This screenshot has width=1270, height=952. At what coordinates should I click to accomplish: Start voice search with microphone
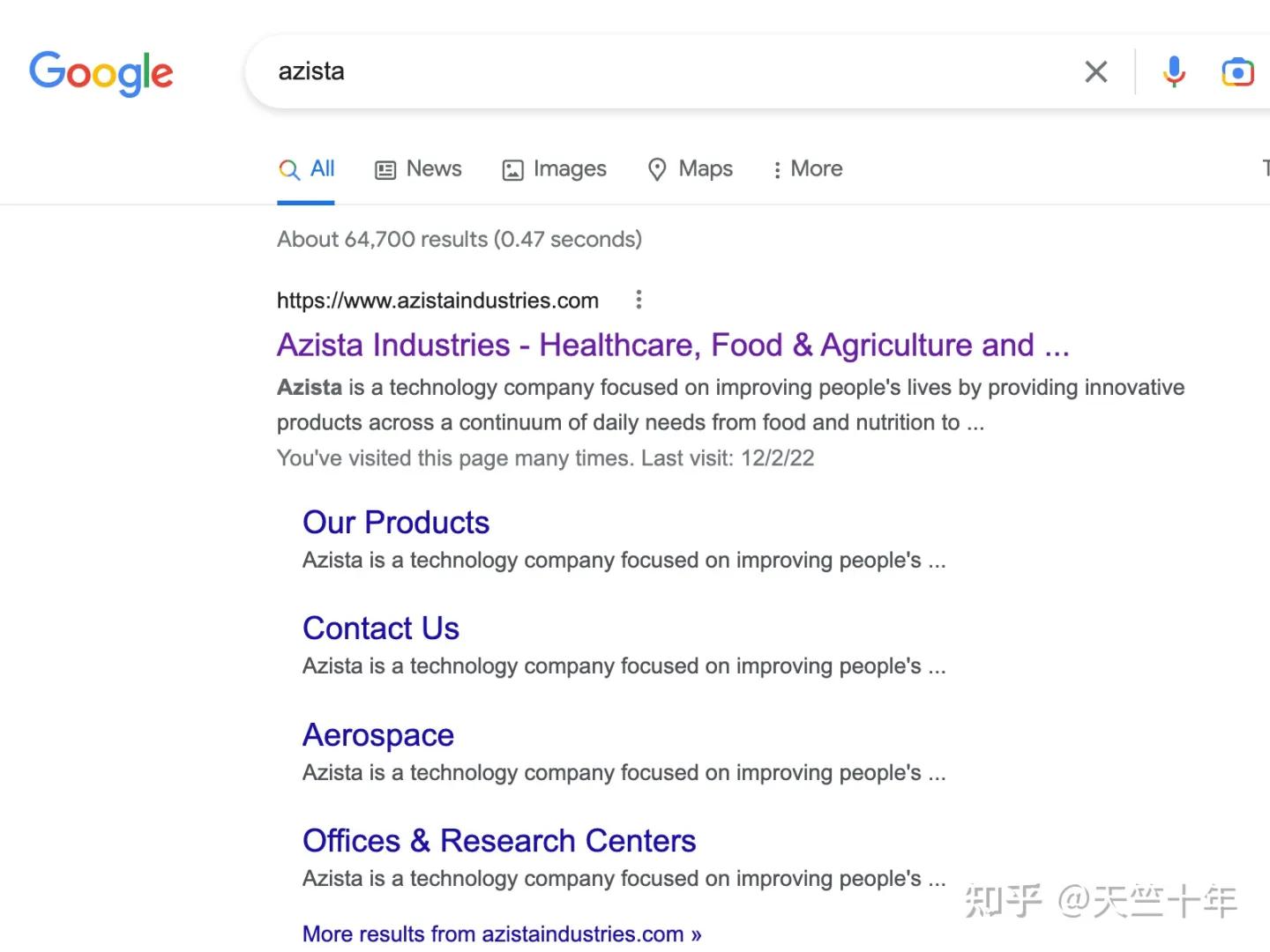pyautogui.click(x=1173, y=71)
